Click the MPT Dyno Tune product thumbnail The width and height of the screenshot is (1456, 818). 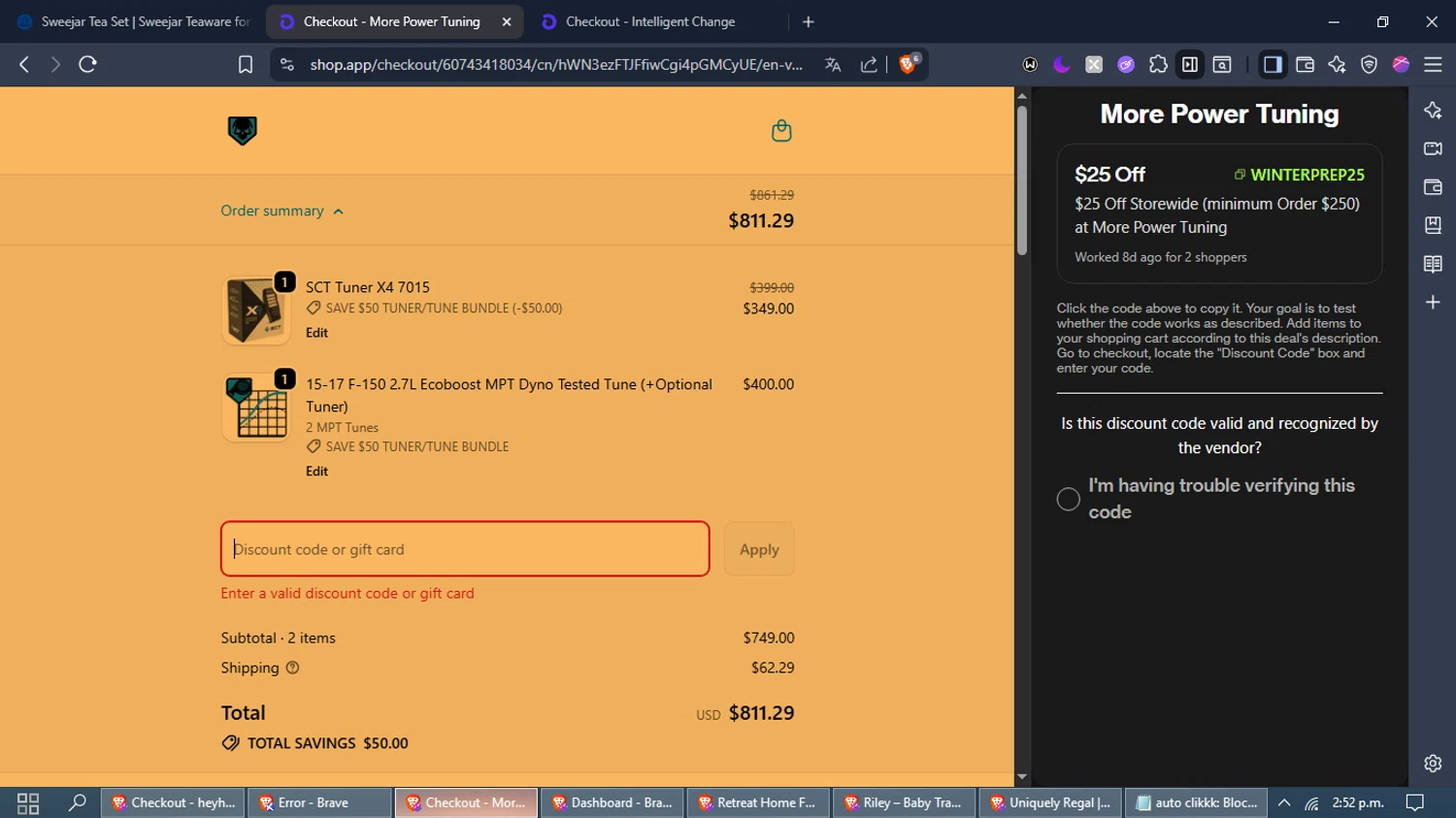click(x=256, y=408)
